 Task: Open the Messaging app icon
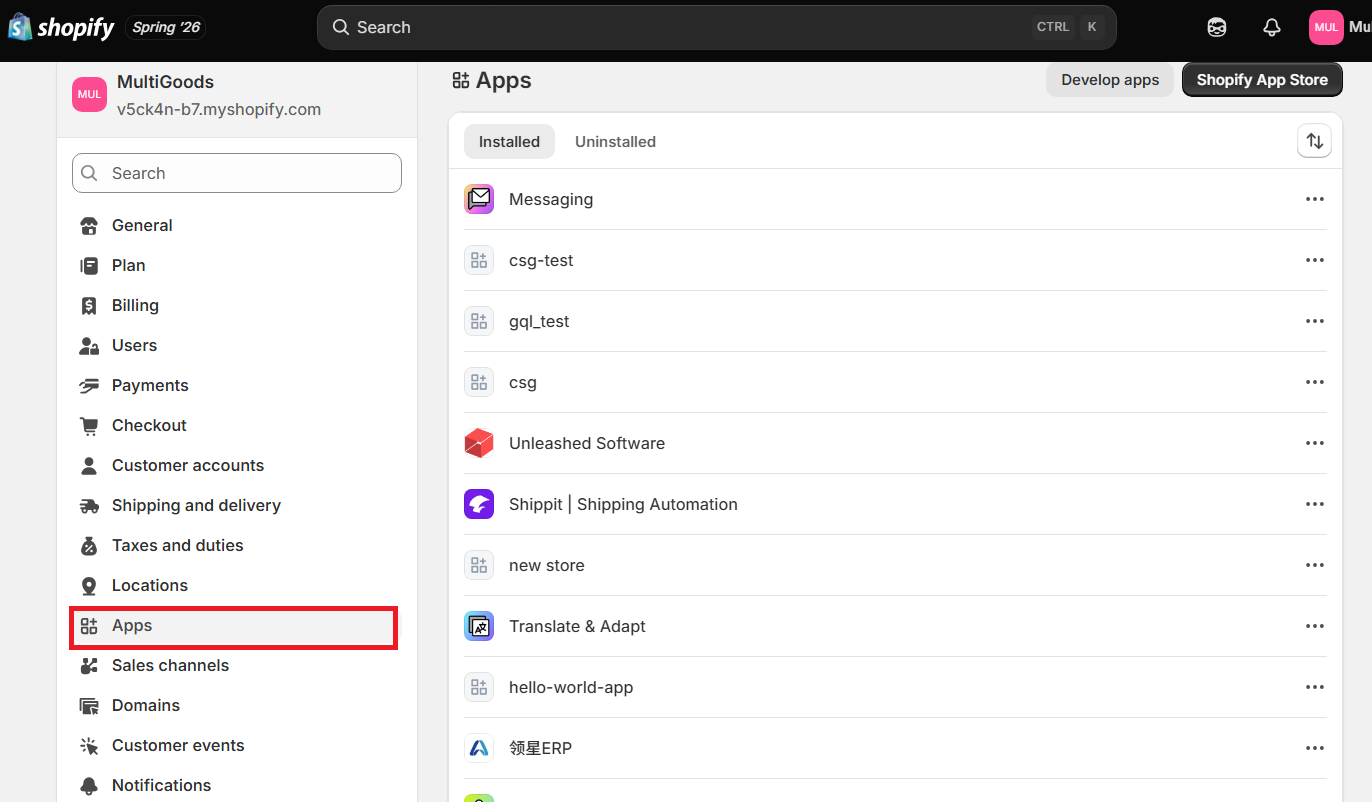(x=479, y=199)
